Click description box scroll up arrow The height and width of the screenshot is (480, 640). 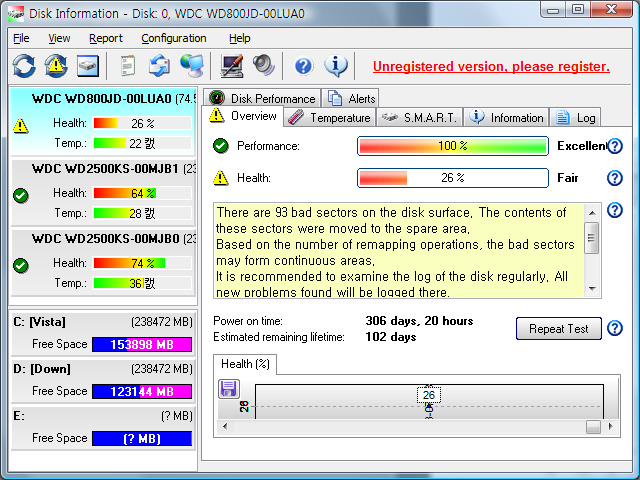592,213
